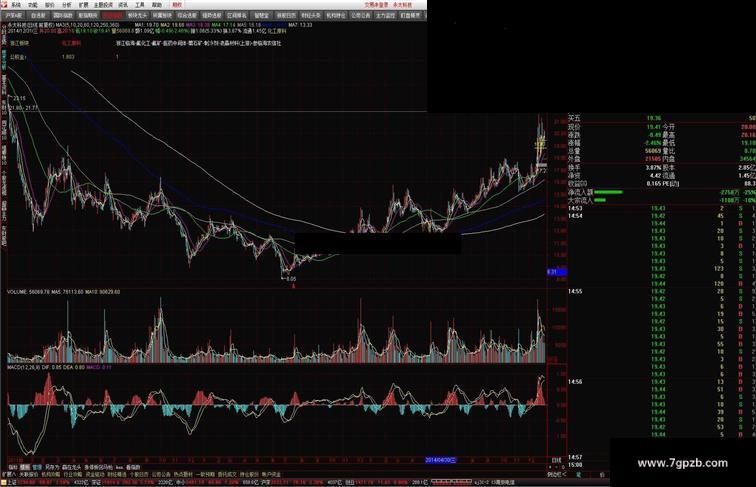Open the 扩展 menu in menu bar

click(83, 5)
